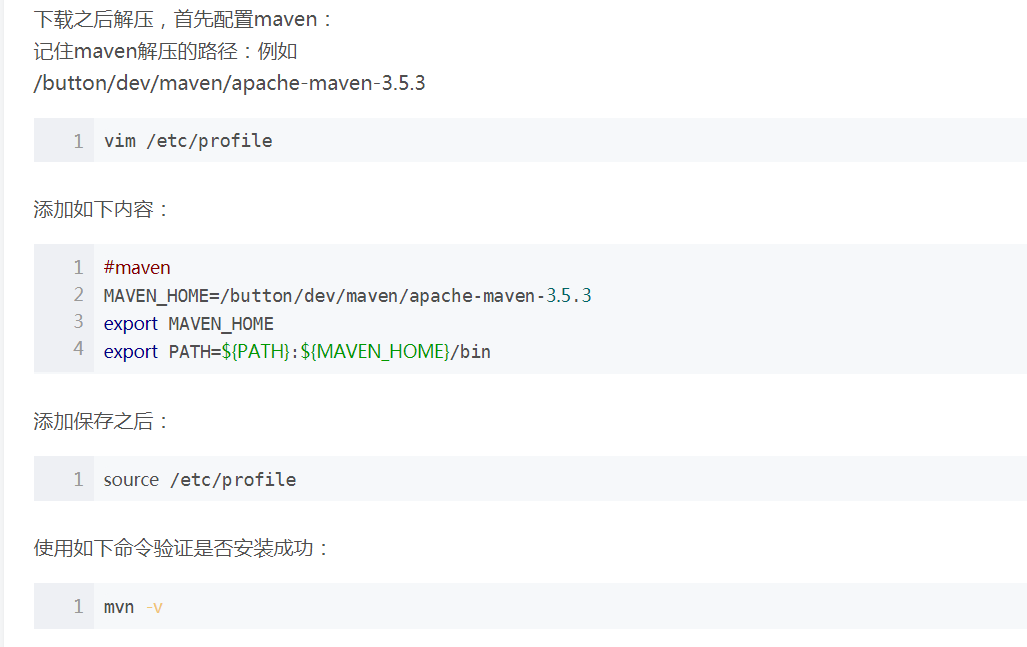Click line number 1 beside '#maven'

(x=79, y=267)
